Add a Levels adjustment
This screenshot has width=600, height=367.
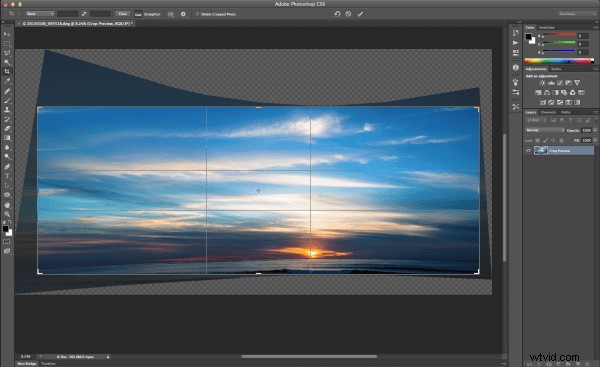pos(551,83)
